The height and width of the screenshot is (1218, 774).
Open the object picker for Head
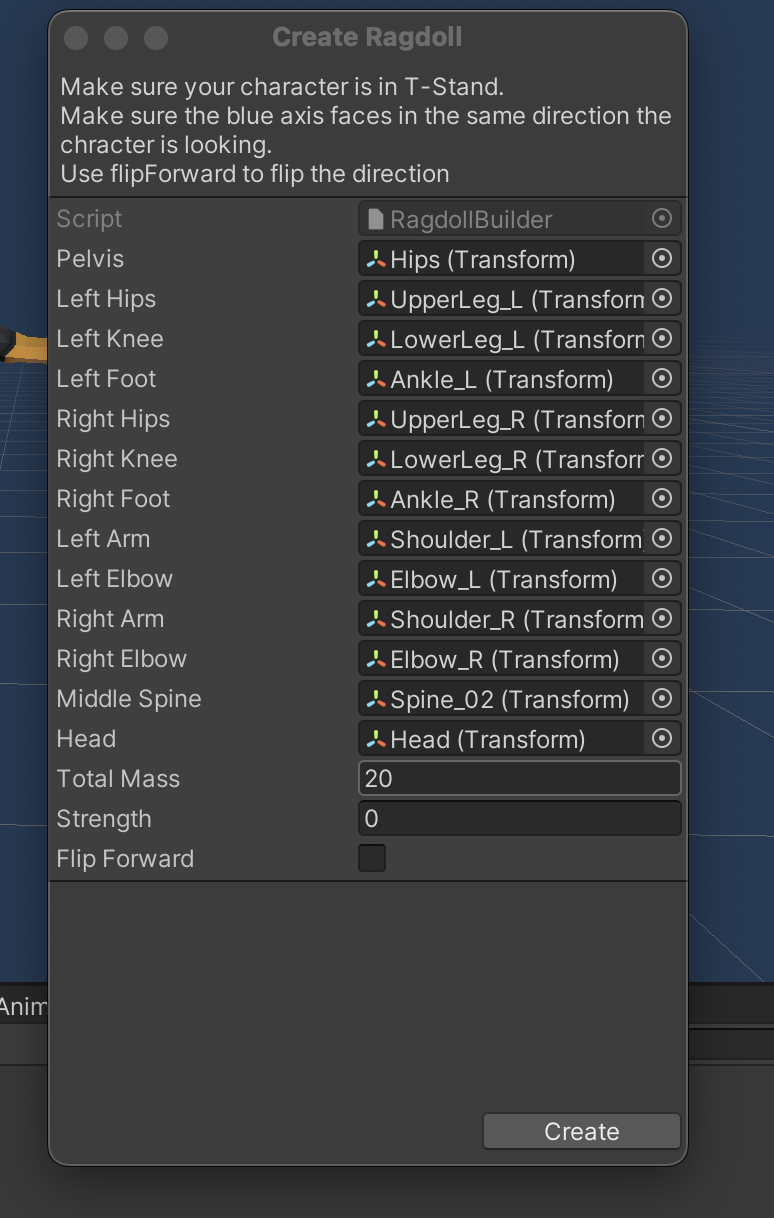662,738
